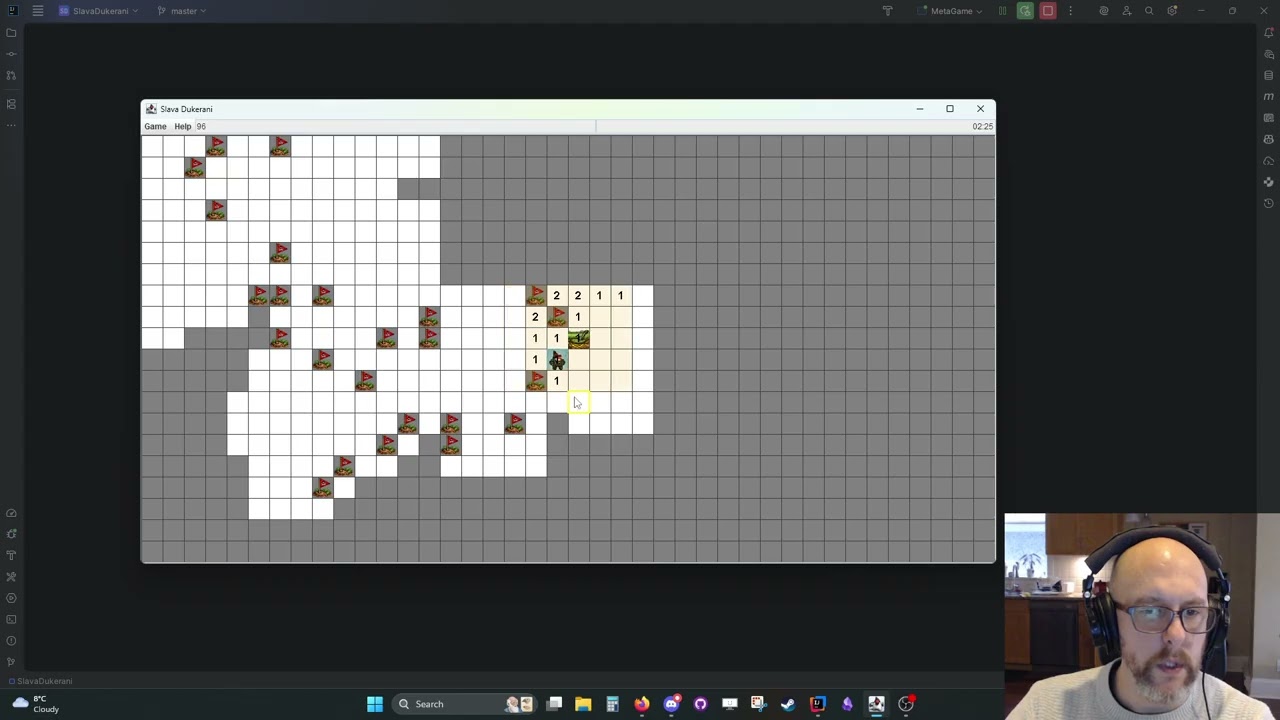Image resolution: width=1280 pixels, height=720 pixels.
Task: Open GitHub Desktop from the taskbar
Action: [700, 704]
